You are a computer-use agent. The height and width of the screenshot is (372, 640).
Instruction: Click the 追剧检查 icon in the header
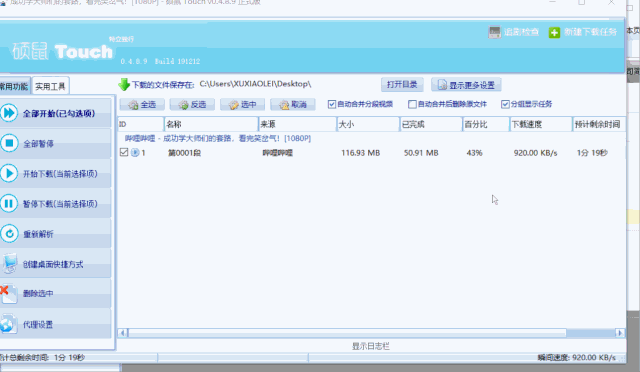click(494, 32)
